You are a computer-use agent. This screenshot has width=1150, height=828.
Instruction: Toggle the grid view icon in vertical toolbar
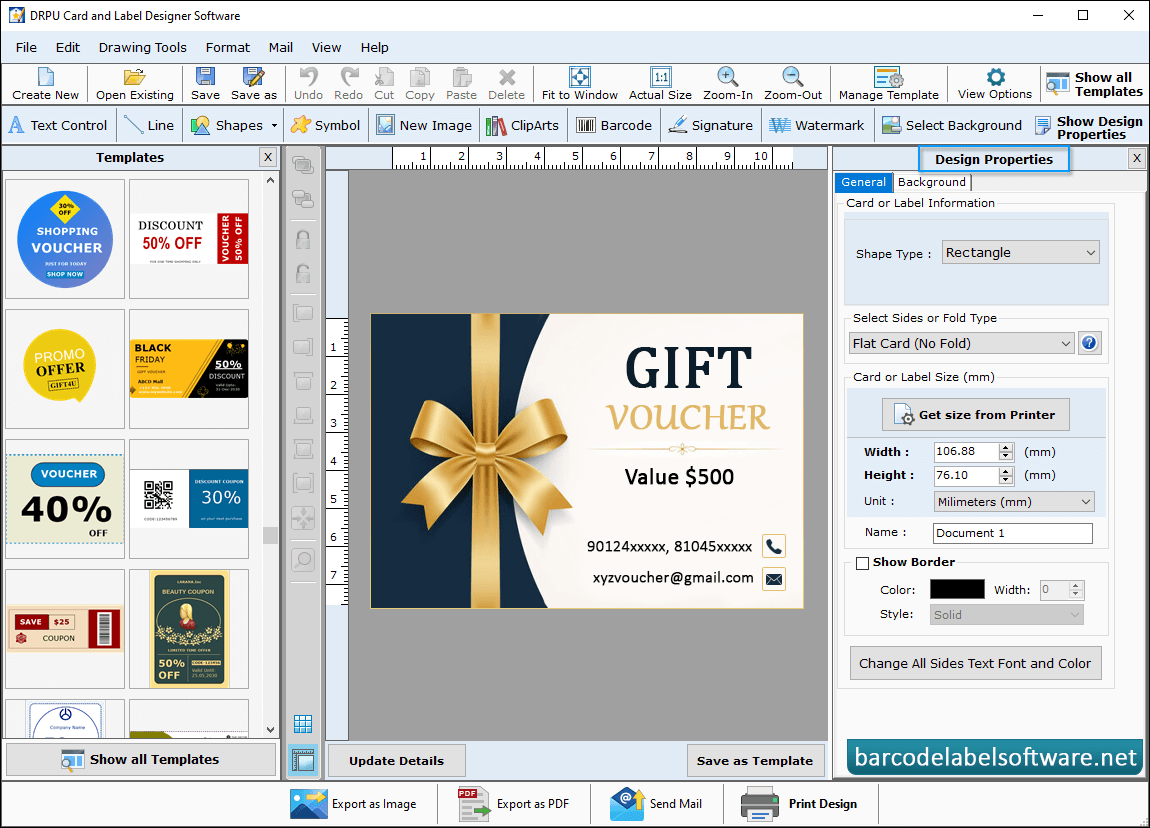[x=303, y=724]
